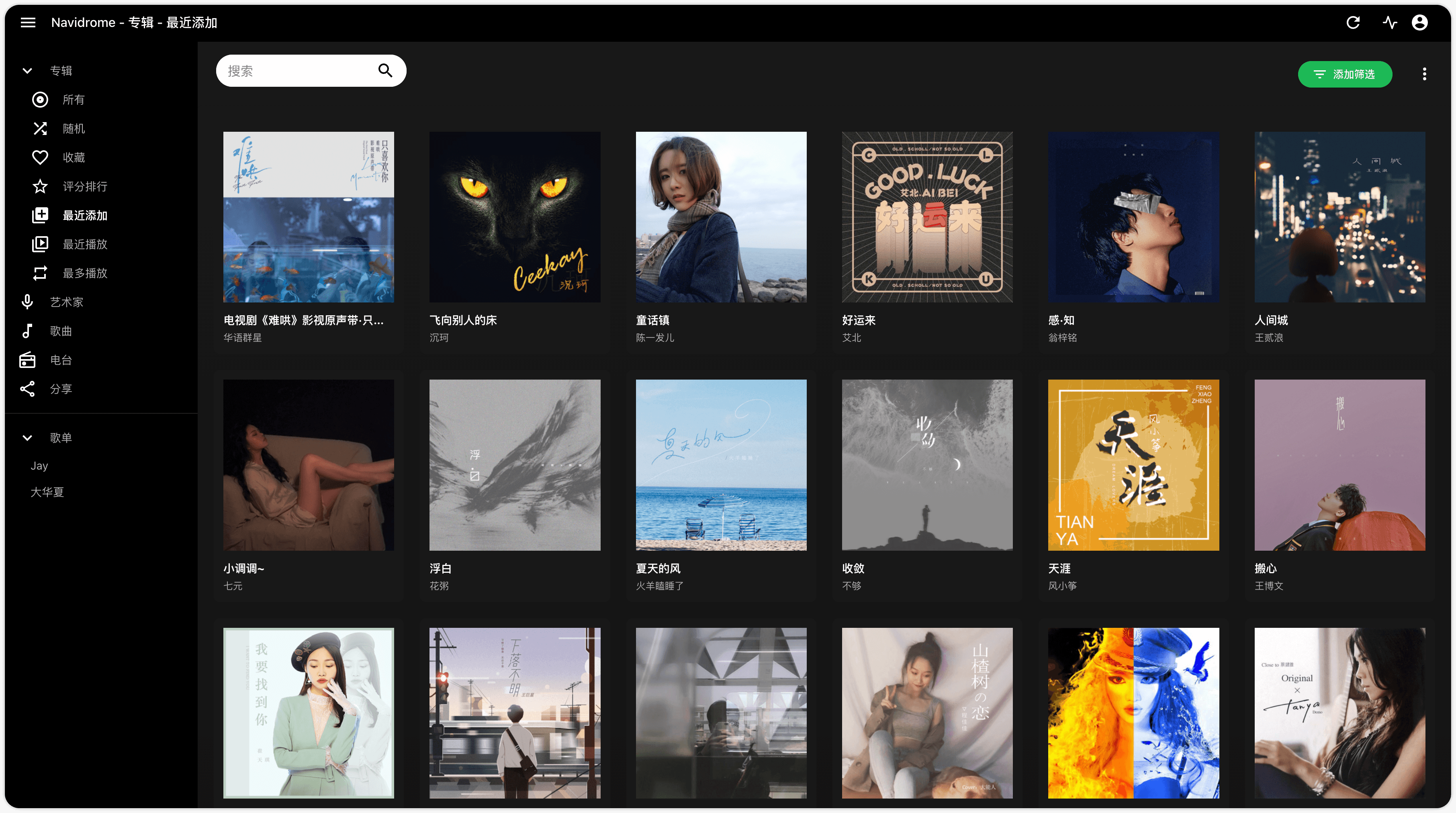The height and width of the screenshot is (813, 1456).
Task: Click the 添加筛选 button
Action: coord(1345,74)
